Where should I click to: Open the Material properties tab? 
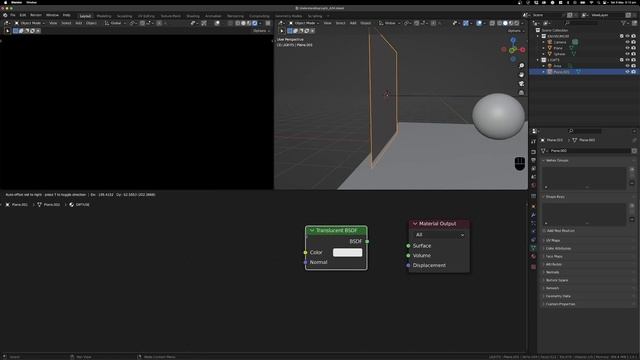[x=533, y=256]
